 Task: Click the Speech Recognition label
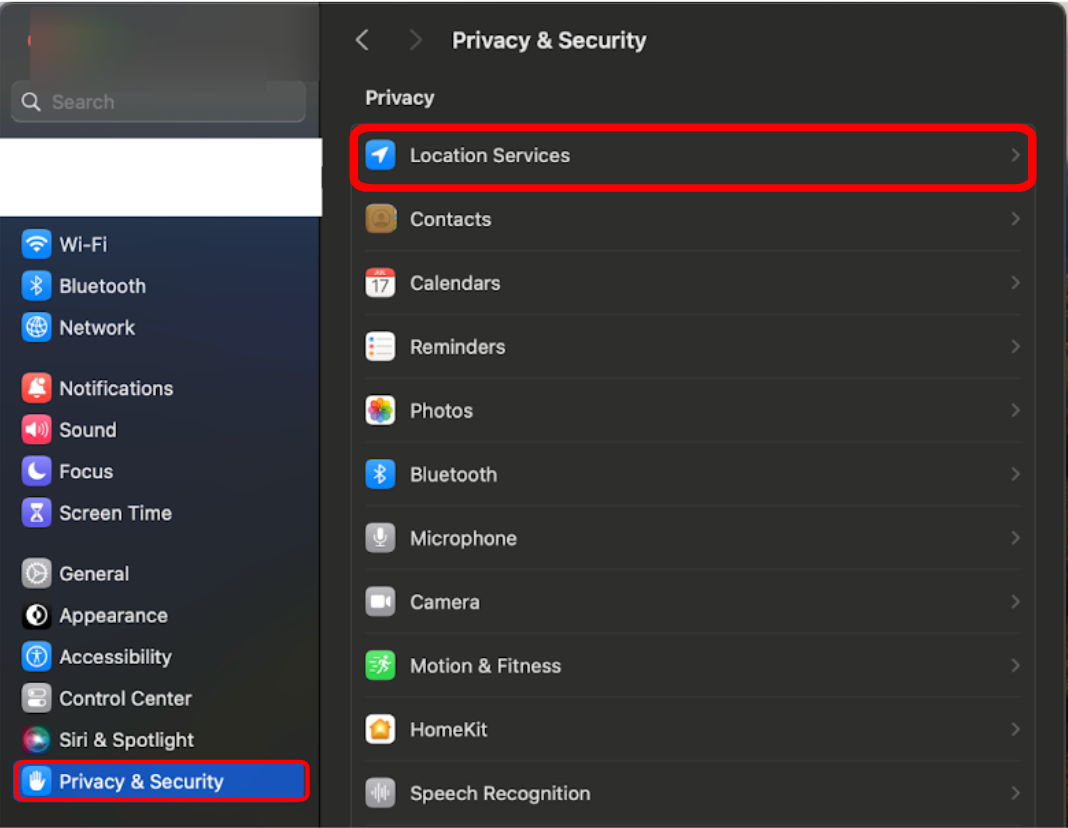[500, 793]
